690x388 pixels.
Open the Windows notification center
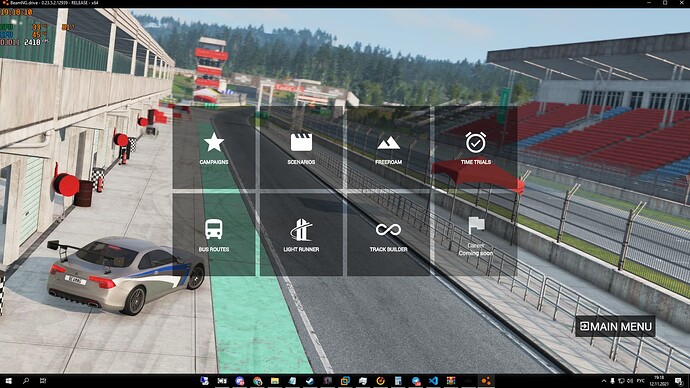pyautogui.click(x=679, y=381)
